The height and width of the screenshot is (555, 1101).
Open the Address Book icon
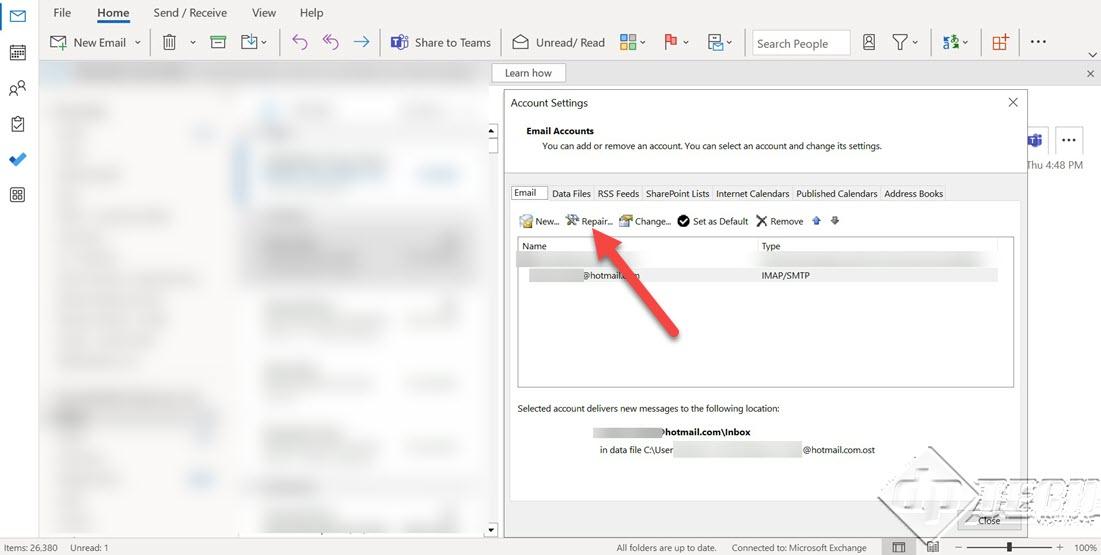pyautogui.click(x=869, y=43)
